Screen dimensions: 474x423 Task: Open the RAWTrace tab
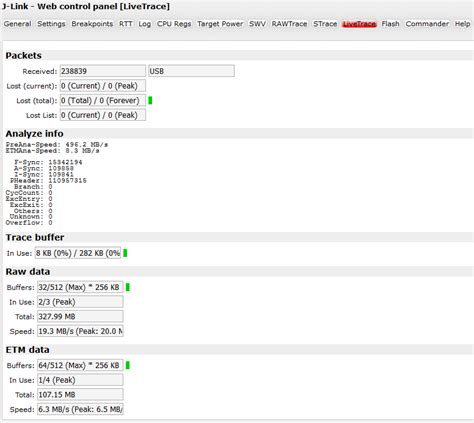289,24
